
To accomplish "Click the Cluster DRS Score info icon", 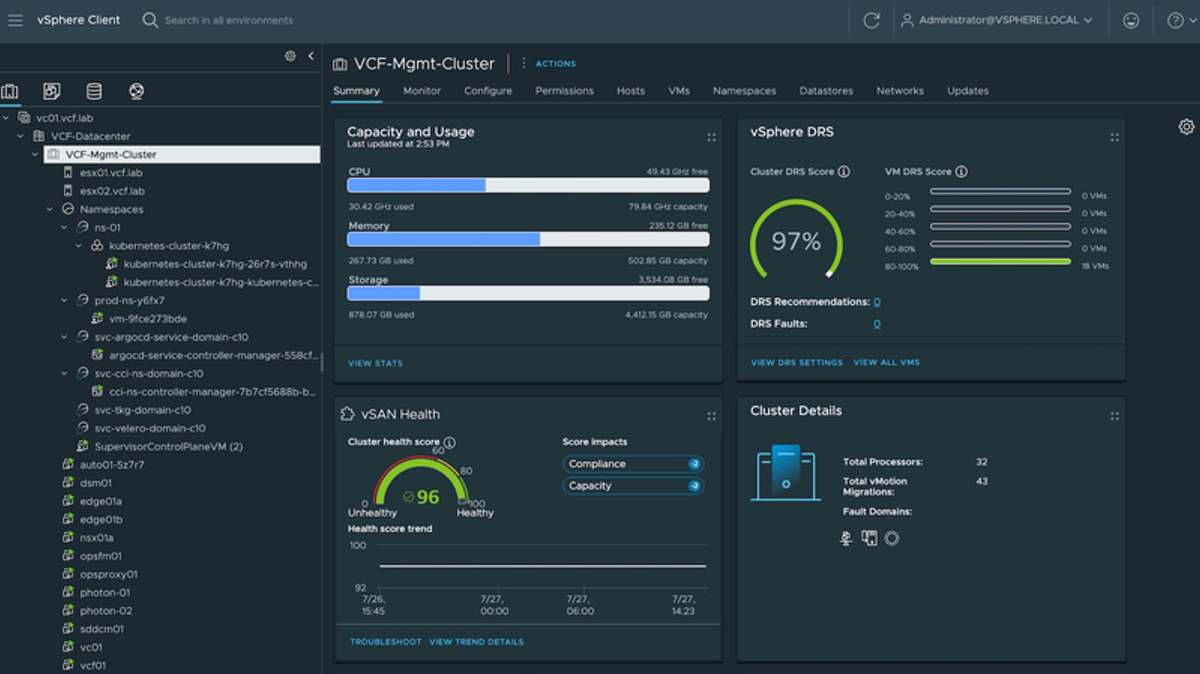I will click(844, 172).
